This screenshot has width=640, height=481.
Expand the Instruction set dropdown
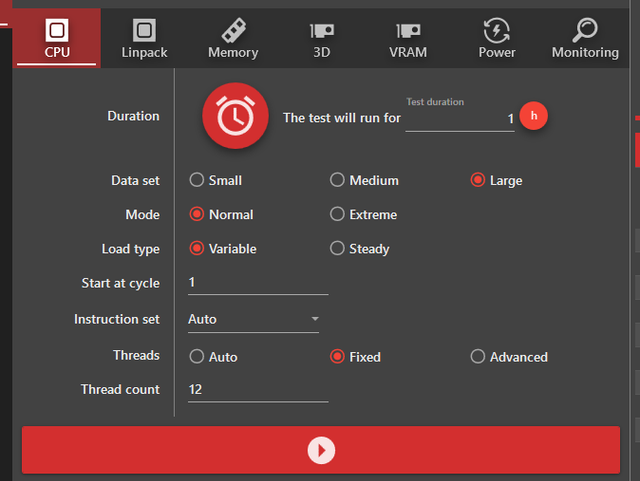(x=254, y=319)
